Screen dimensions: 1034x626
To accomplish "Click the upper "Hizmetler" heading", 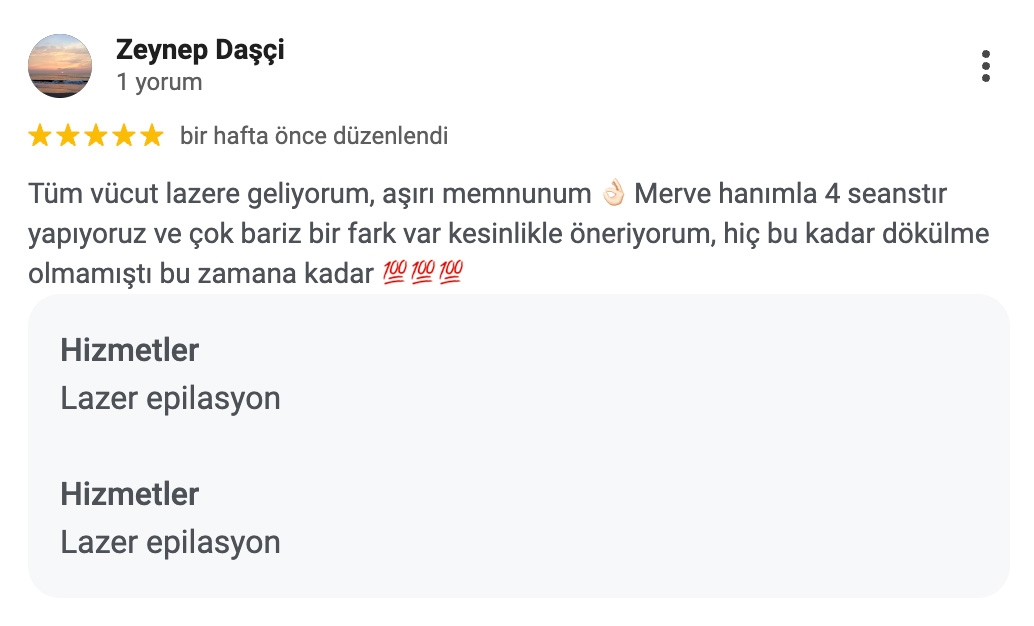I will coord(130,350).
